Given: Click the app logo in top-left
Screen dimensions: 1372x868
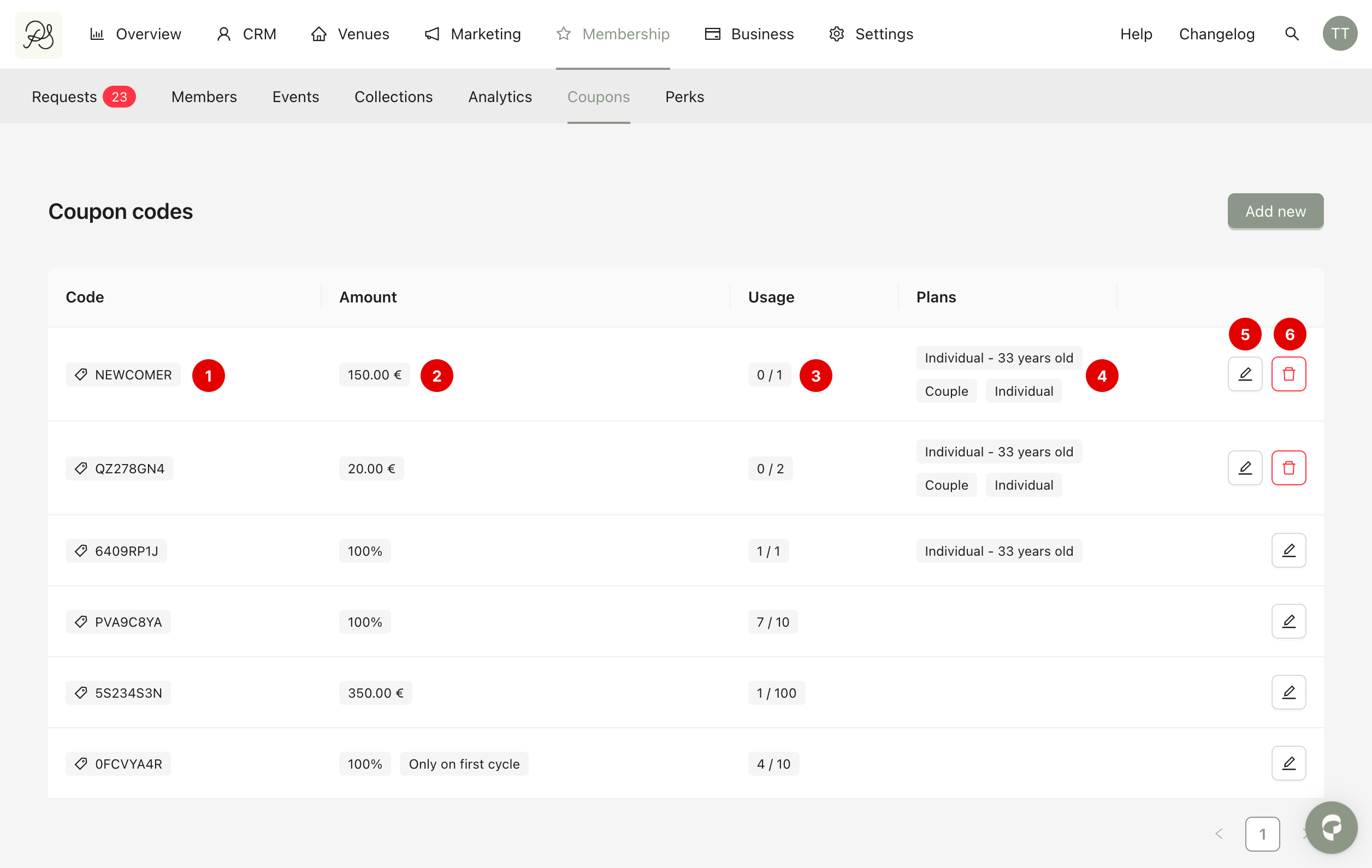Looking at the screenshot, I should coord(39,35).
